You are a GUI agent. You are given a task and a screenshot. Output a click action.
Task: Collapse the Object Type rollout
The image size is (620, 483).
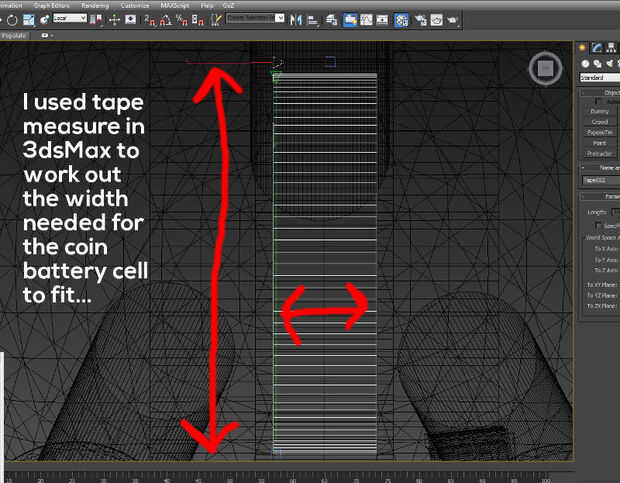(600, 92)
